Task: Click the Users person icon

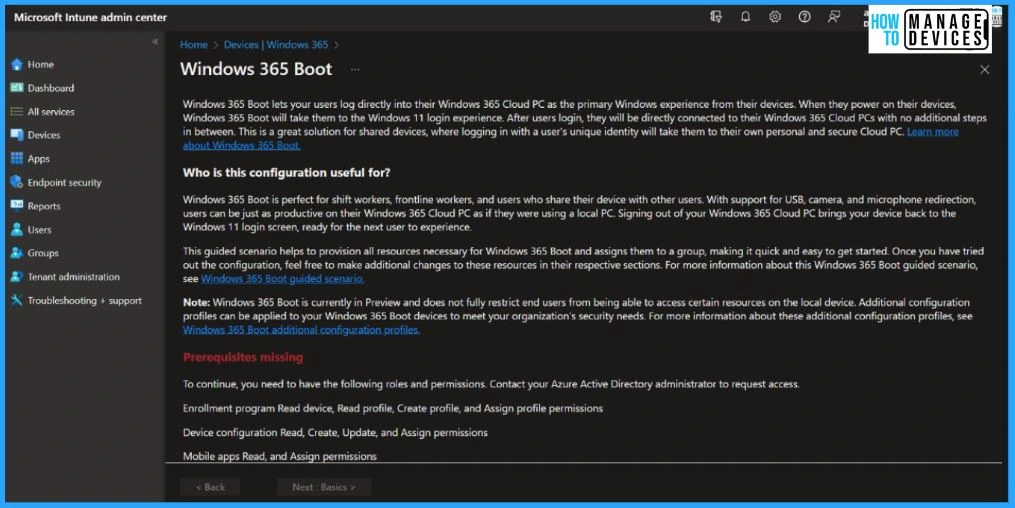Action: pyautogui.click(x=17, y=230)
